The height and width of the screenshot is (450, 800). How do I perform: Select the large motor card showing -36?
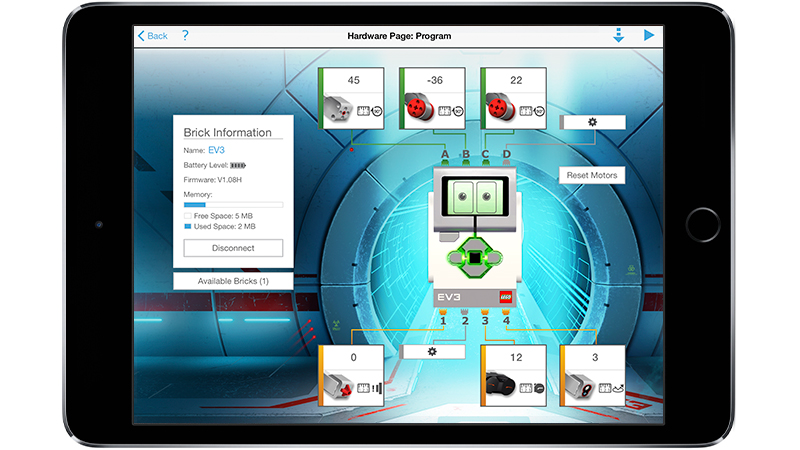(x=432, y=98)
